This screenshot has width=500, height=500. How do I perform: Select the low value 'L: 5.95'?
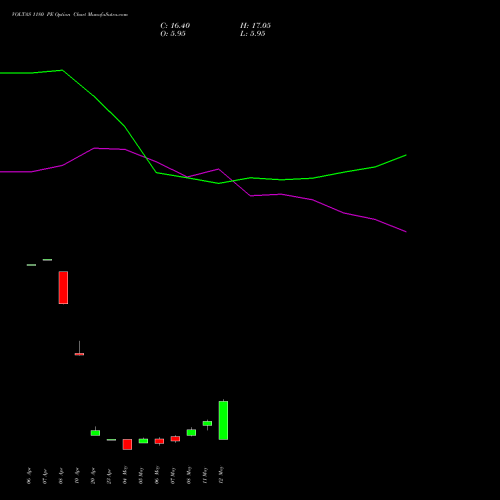click(x=253, y=34)
